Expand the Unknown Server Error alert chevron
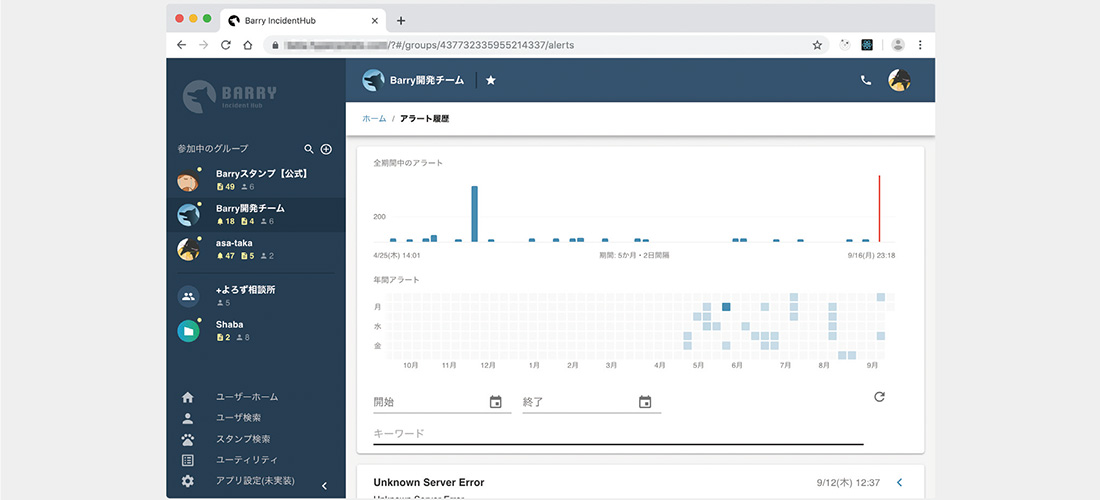Viewport: 1100px width, 500px height. pyautogui.click(x=899, y=483)
